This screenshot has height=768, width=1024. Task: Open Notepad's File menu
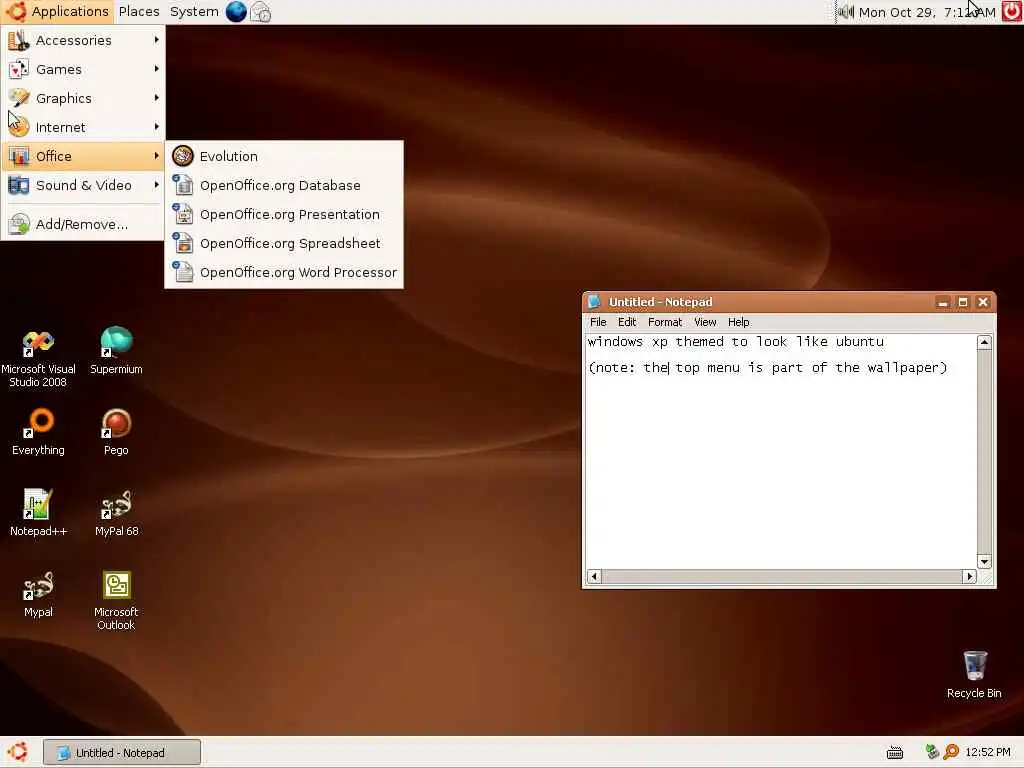coord(598,322)
